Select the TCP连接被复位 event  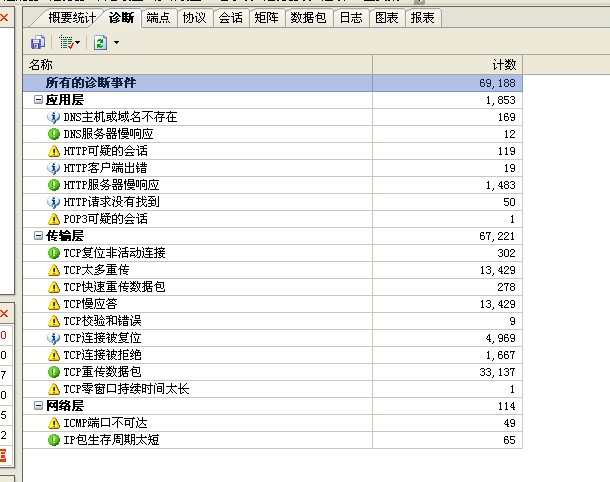click(x=102, y=338)
